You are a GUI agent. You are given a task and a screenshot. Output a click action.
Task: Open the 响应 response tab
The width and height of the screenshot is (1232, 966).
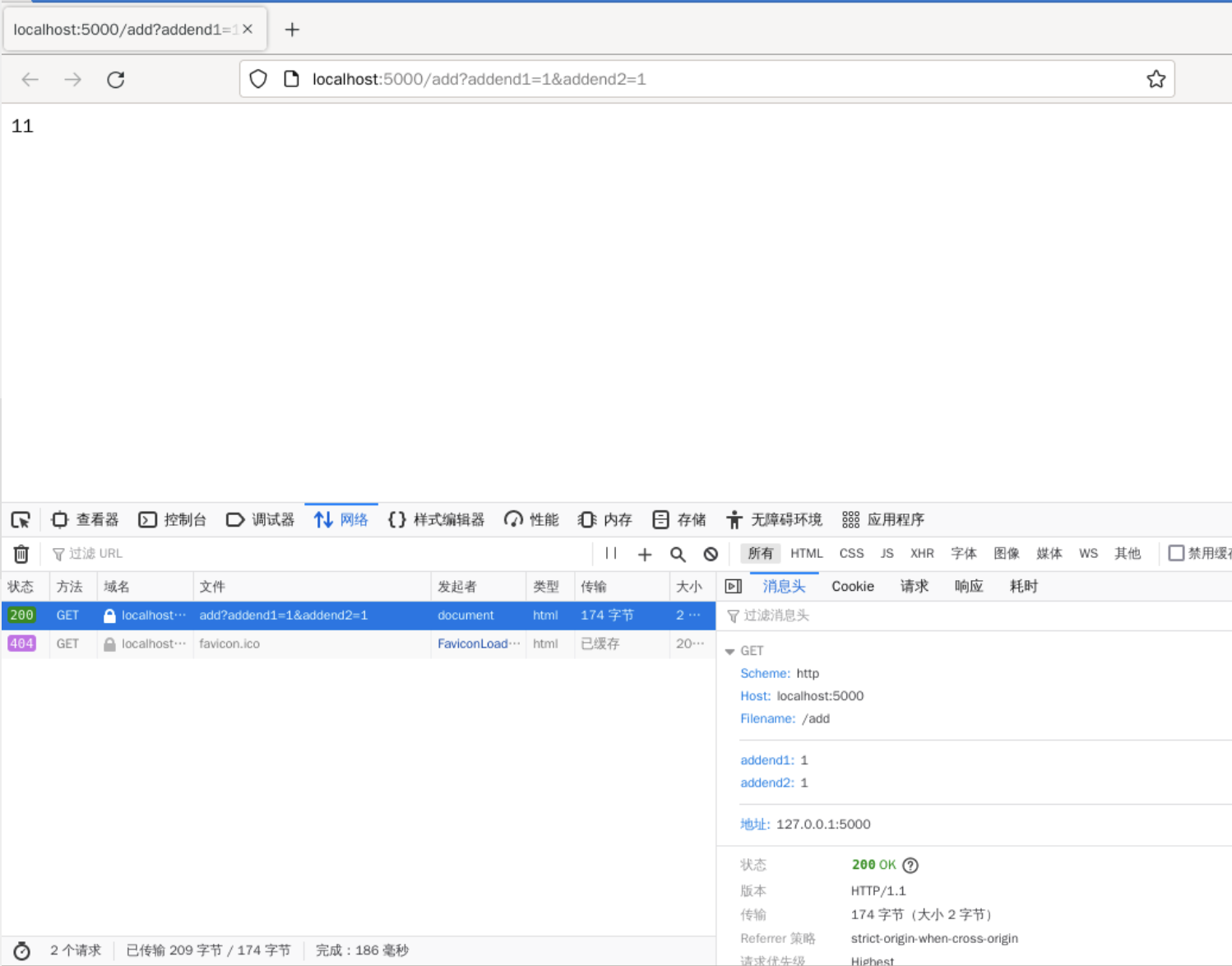pos(969,587)
